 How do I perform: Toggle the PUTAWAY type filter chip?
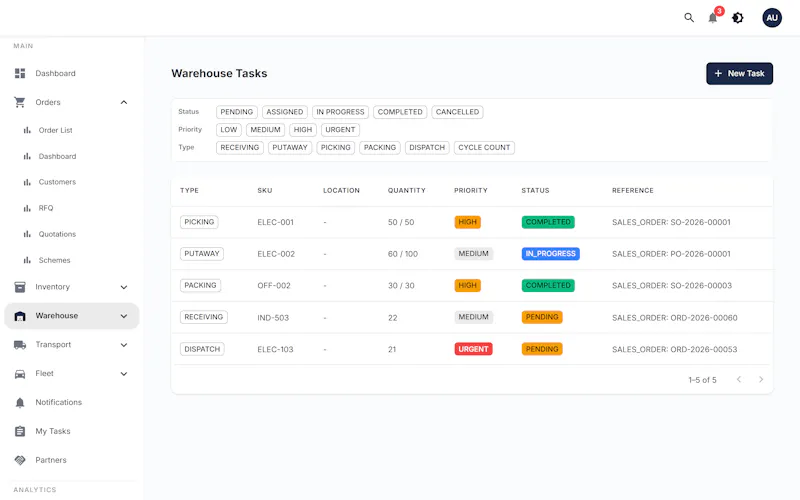tap(290, 147)
